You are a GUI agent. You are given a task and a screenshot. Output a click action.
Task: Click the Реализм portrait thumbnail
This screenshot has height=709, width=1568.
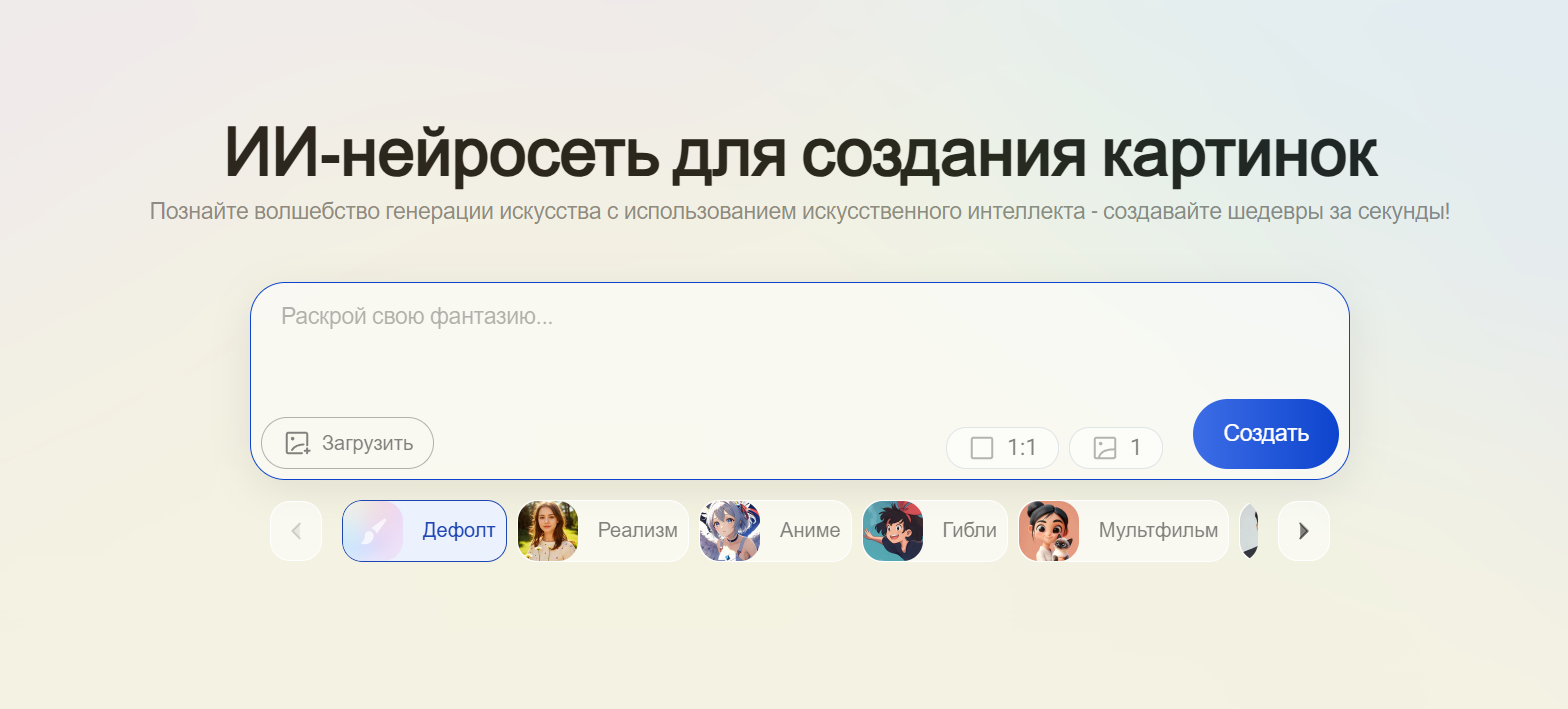[x=548, y=531]
